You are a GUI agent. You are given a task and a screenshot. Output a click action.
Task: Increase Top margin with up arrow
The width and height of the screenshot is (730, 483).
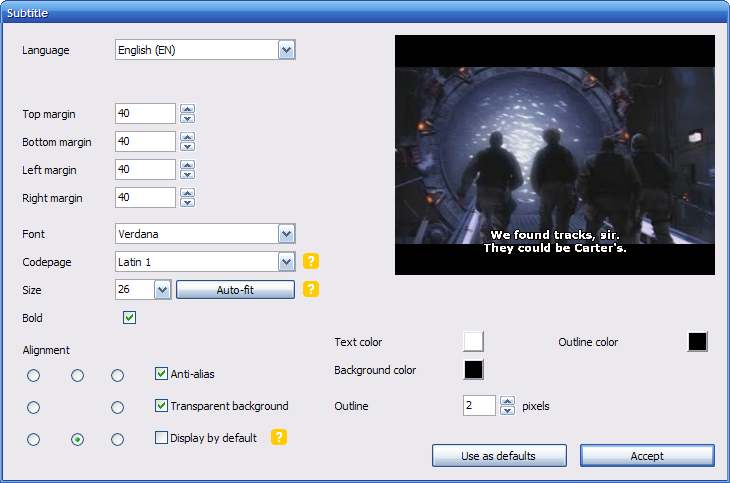coord(187,109)
